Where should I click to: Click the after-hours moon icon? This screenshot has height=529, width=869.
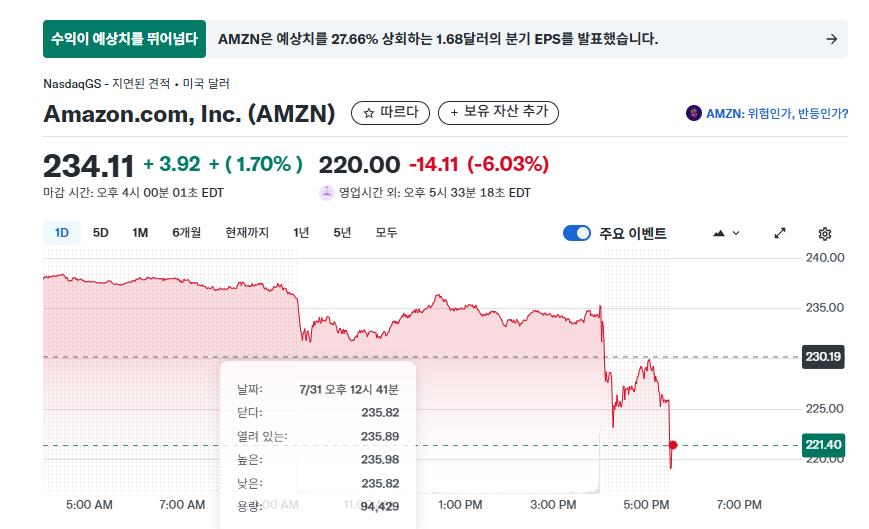[x=327, y=193]
